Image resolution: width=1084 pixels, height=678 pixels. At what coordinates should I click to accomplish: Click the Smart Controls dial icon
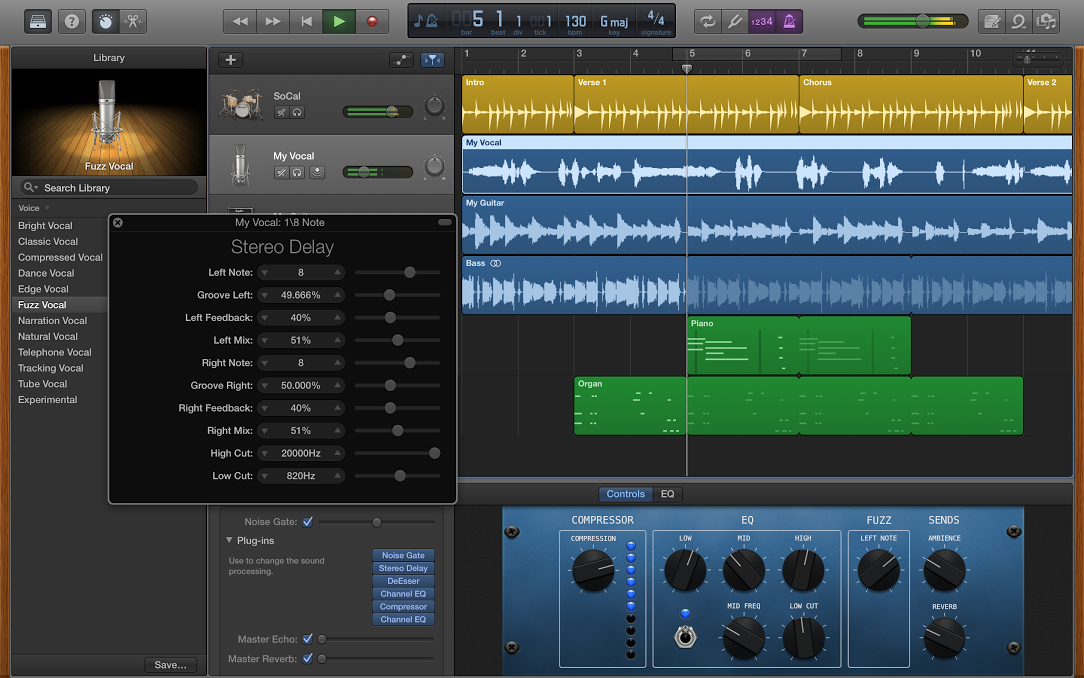105,20
